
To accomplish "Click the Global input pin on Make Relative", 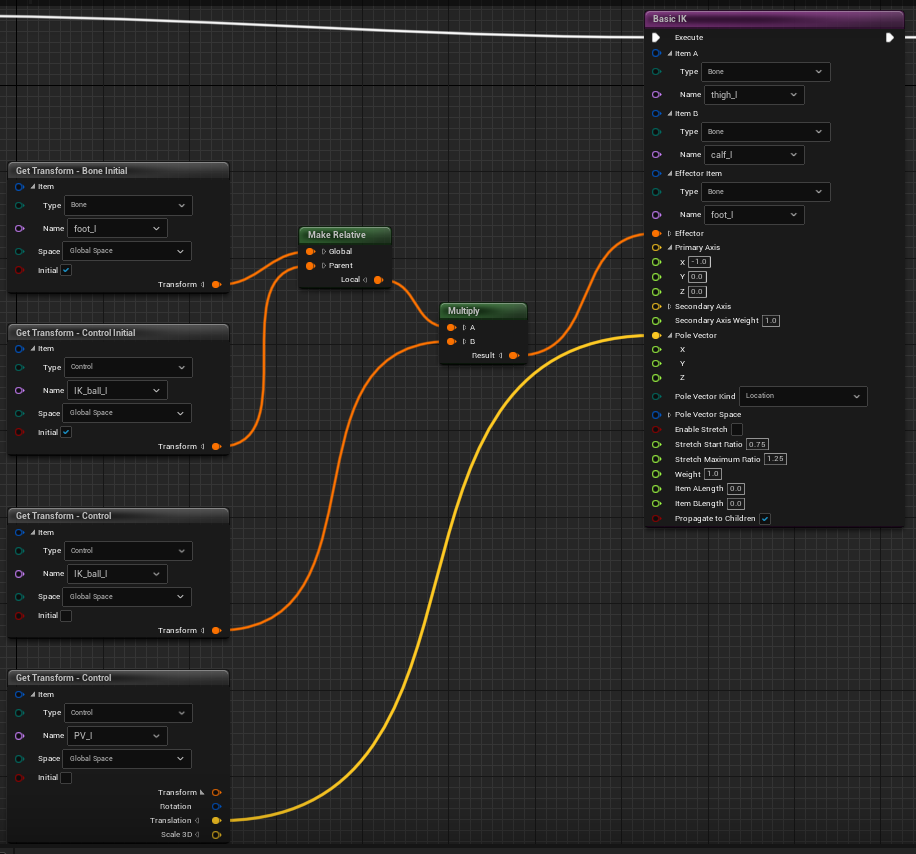I will pos(310,251).
